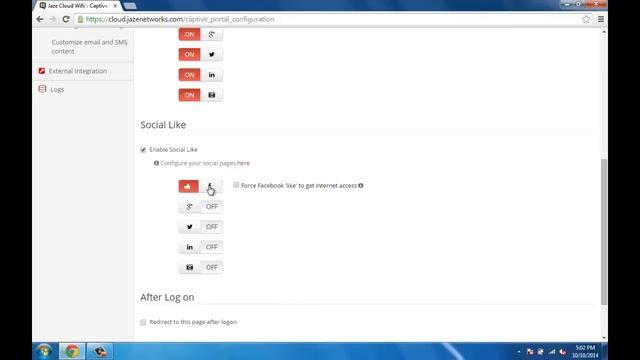Check Redirect to this page after logon
The height and width of the screenshot is (360, 640).
143,322
